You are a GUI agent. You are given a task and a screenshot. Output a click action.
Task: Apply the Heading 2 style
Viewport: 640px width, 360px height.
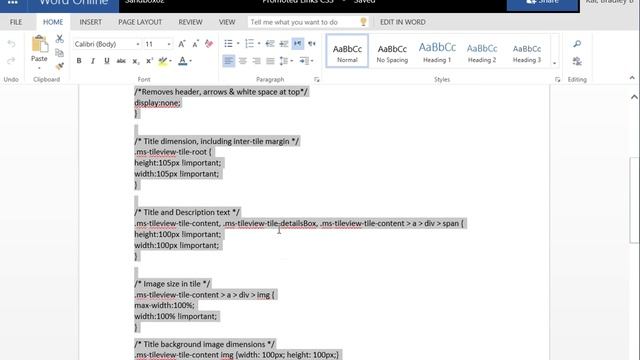pyautogui.click(x=482, y=51)
